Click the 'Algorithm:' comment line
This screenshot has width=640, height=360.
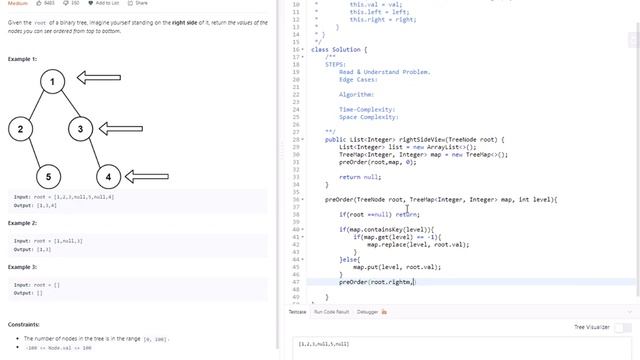click(x=356, y=95)
